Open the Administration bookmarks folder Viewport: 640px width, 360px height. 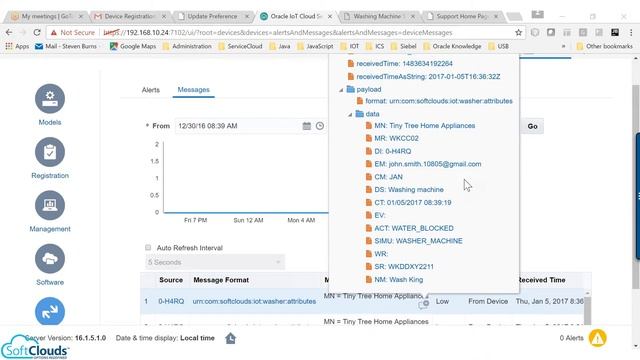[x=187, y=47]
